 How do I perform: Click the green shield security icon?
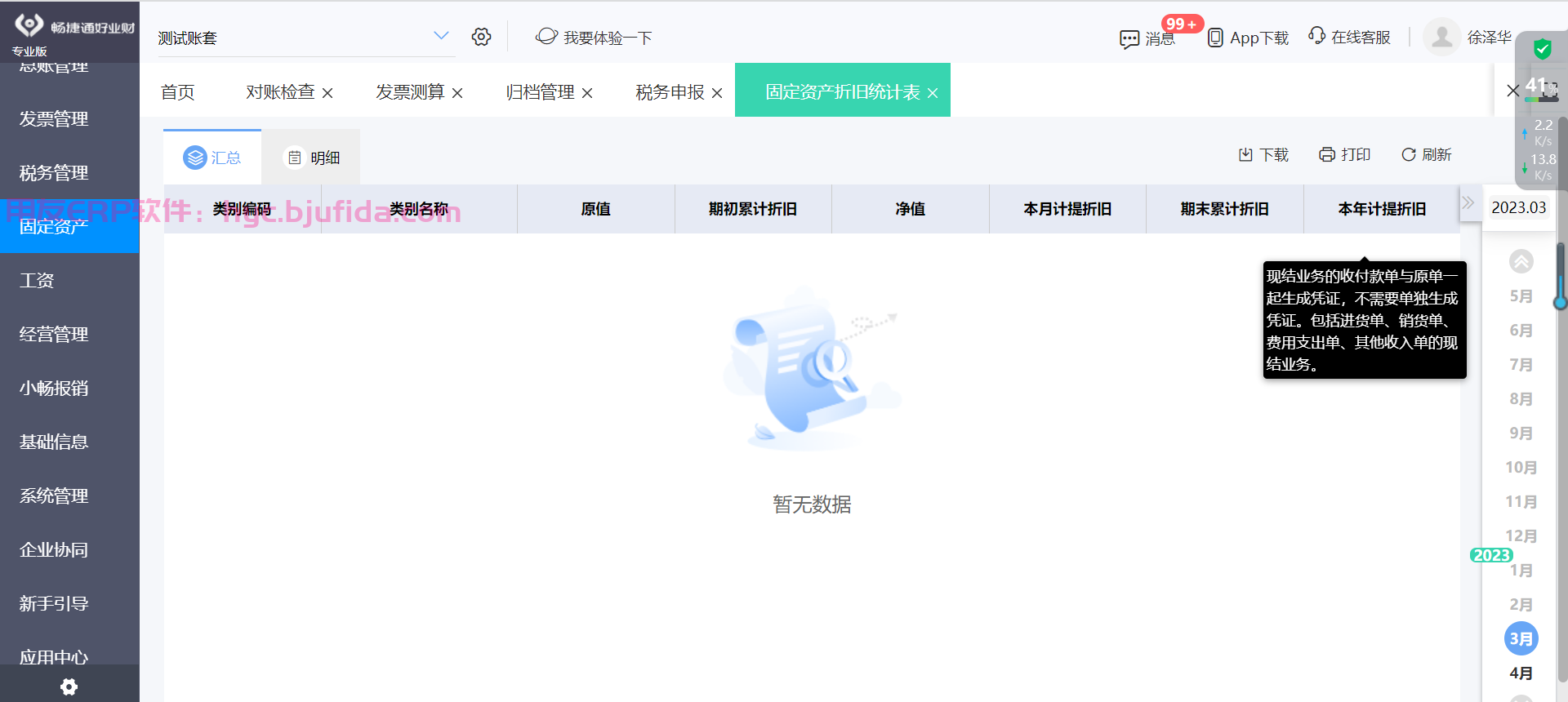(1543, 49)
